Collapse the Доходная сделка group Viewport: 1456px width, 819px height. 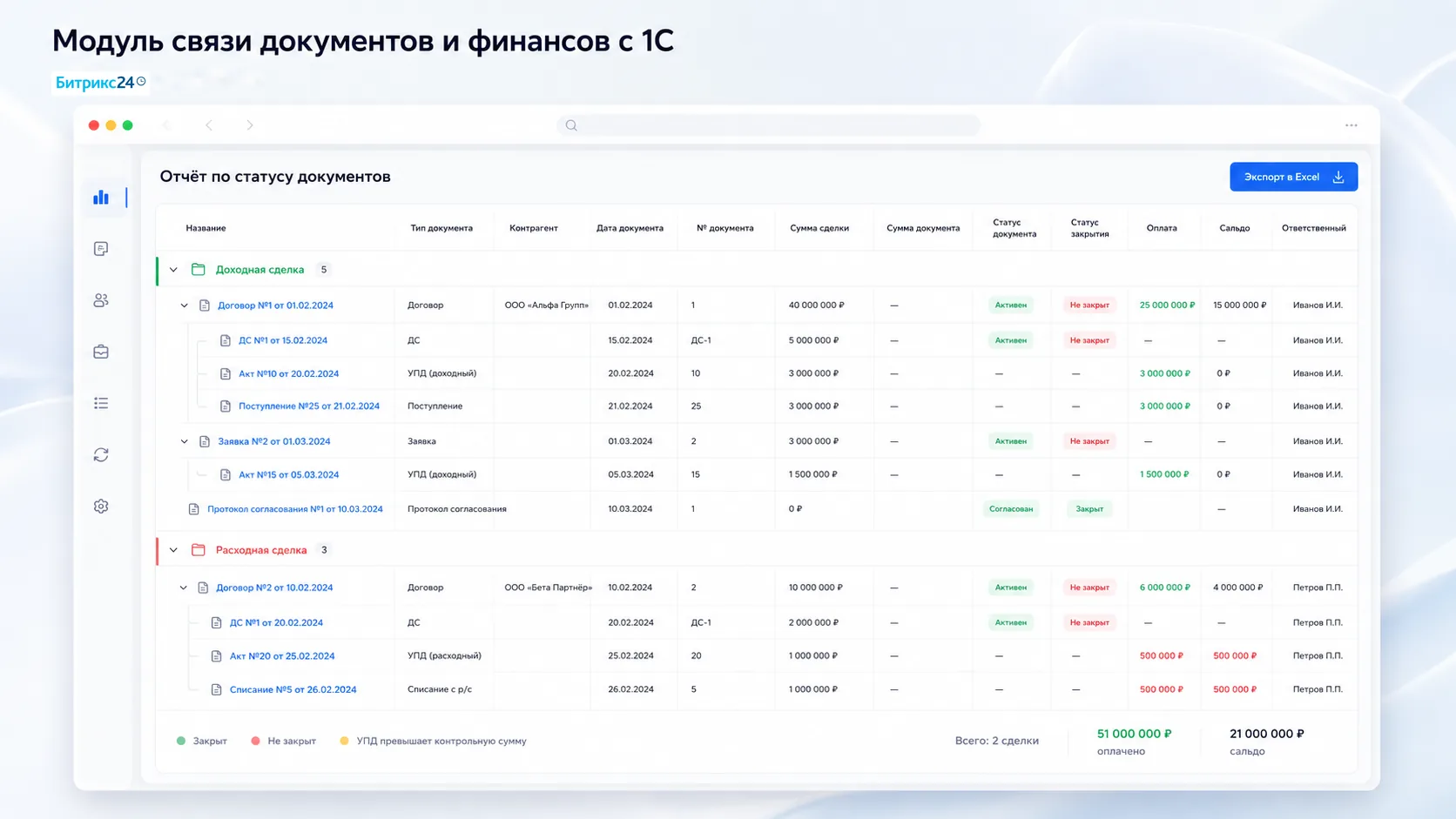point(173,270)
